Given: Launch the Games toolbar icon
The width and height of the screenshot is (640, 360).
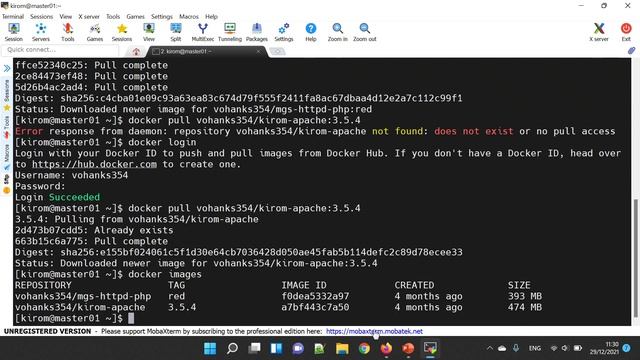Looking at the screenshot, I should coord(95,32).
